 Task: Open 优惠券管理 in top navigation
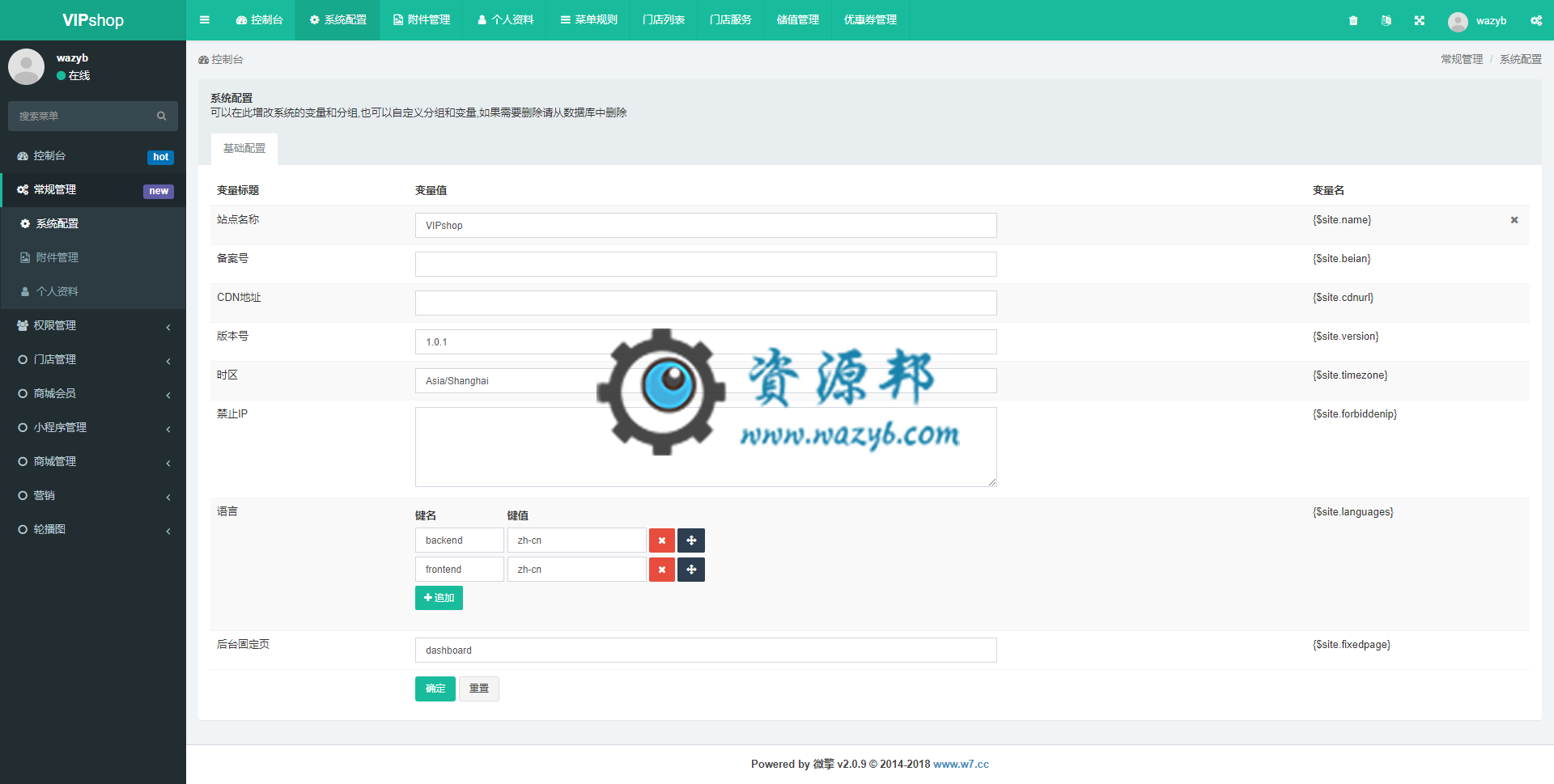pyautogui.click(x=870, y=20)
